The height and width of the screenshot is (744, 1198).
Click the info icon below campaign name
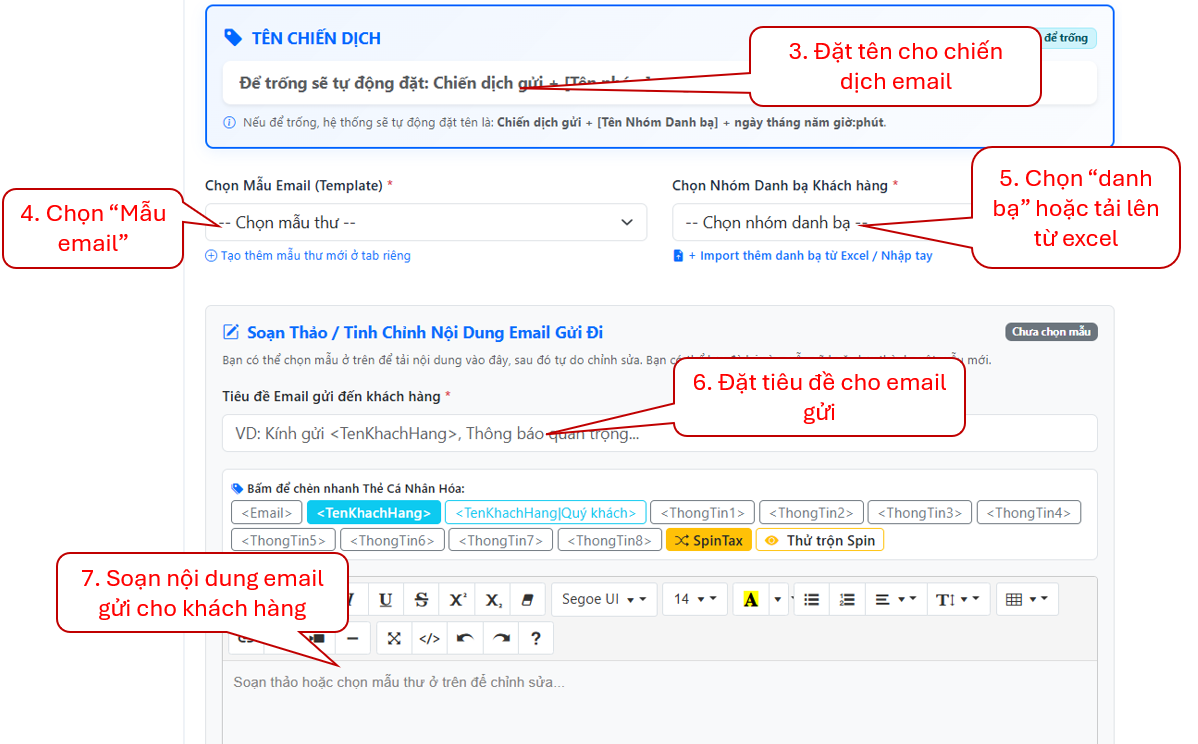pos(229,122)
